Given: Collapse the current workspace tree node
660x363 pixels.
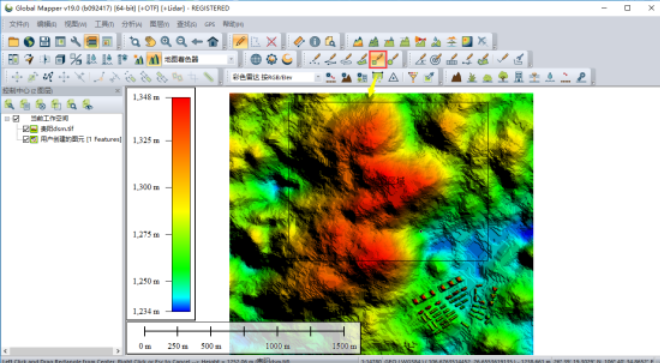Looking at the screenshot, I should [x=7, y=119].
